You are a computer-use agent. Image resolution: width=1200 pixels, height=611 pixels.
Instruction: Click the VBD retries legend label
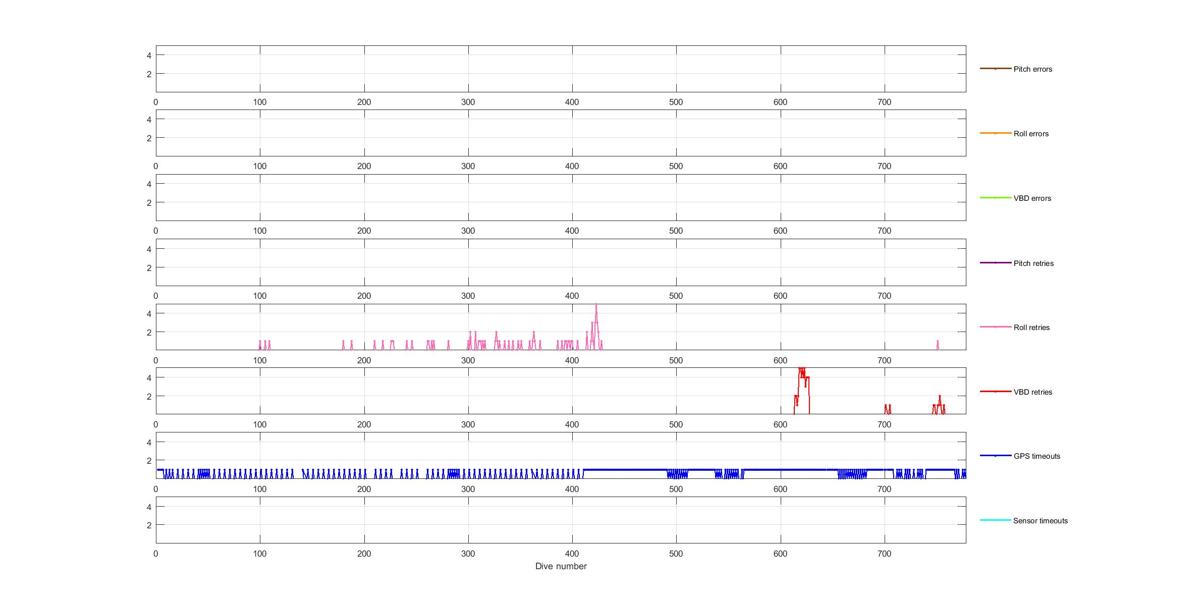click(x=1032, y=392)
